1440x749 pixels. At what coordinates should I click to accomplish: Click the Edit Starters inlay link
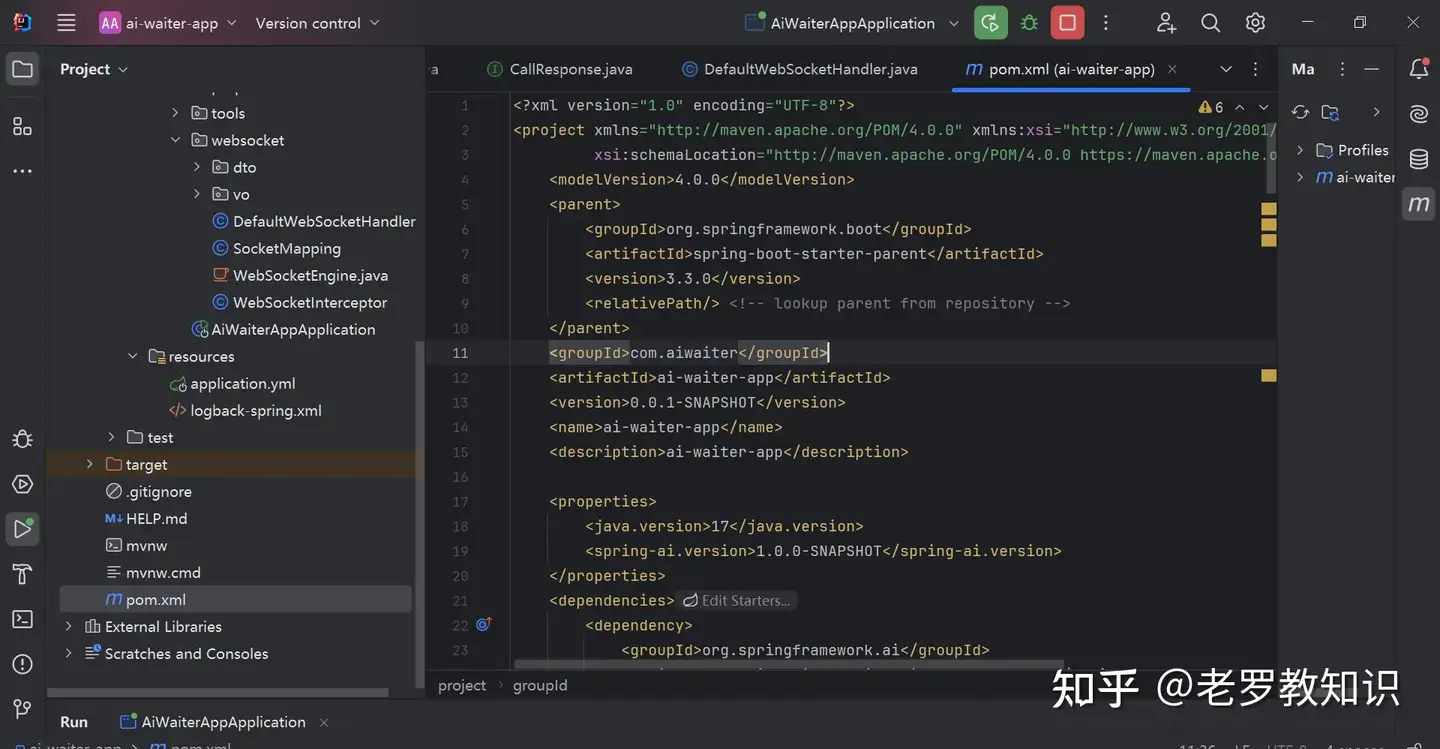coord(737,600)
